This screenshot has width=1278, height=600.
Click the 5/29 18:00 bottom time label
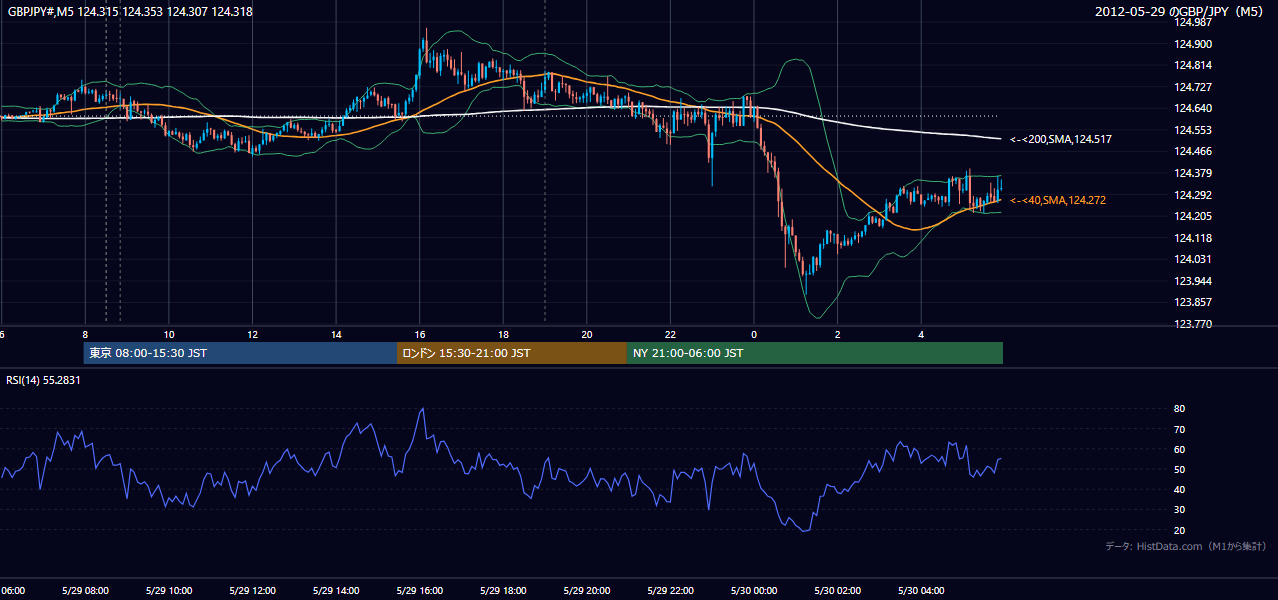pyautogui.click(x=503, y=591)
